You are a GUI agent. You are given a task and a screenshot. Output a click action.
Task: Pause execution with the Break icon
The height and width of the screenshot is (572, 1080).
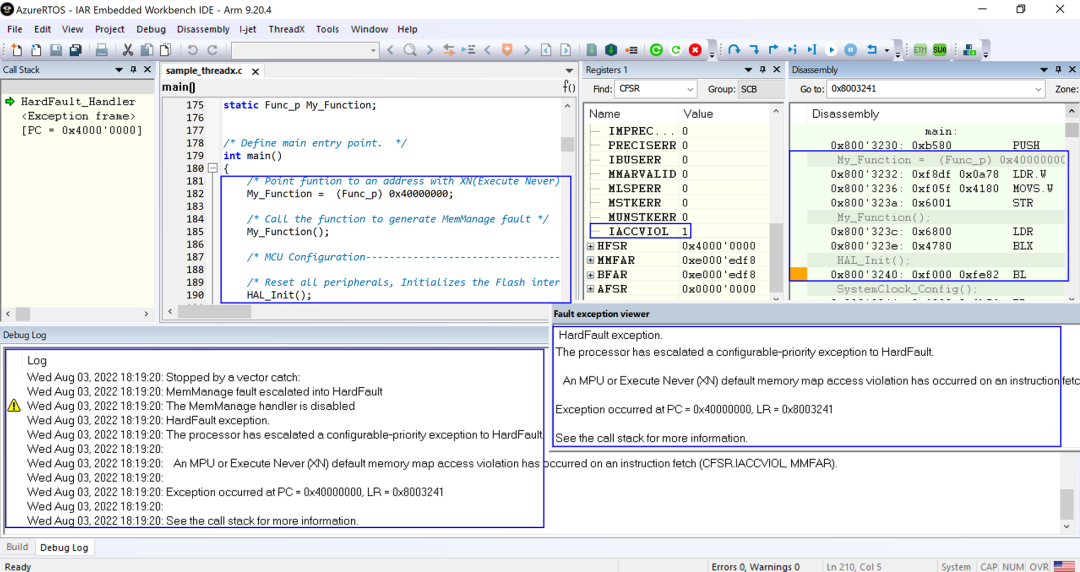[851, 50]
